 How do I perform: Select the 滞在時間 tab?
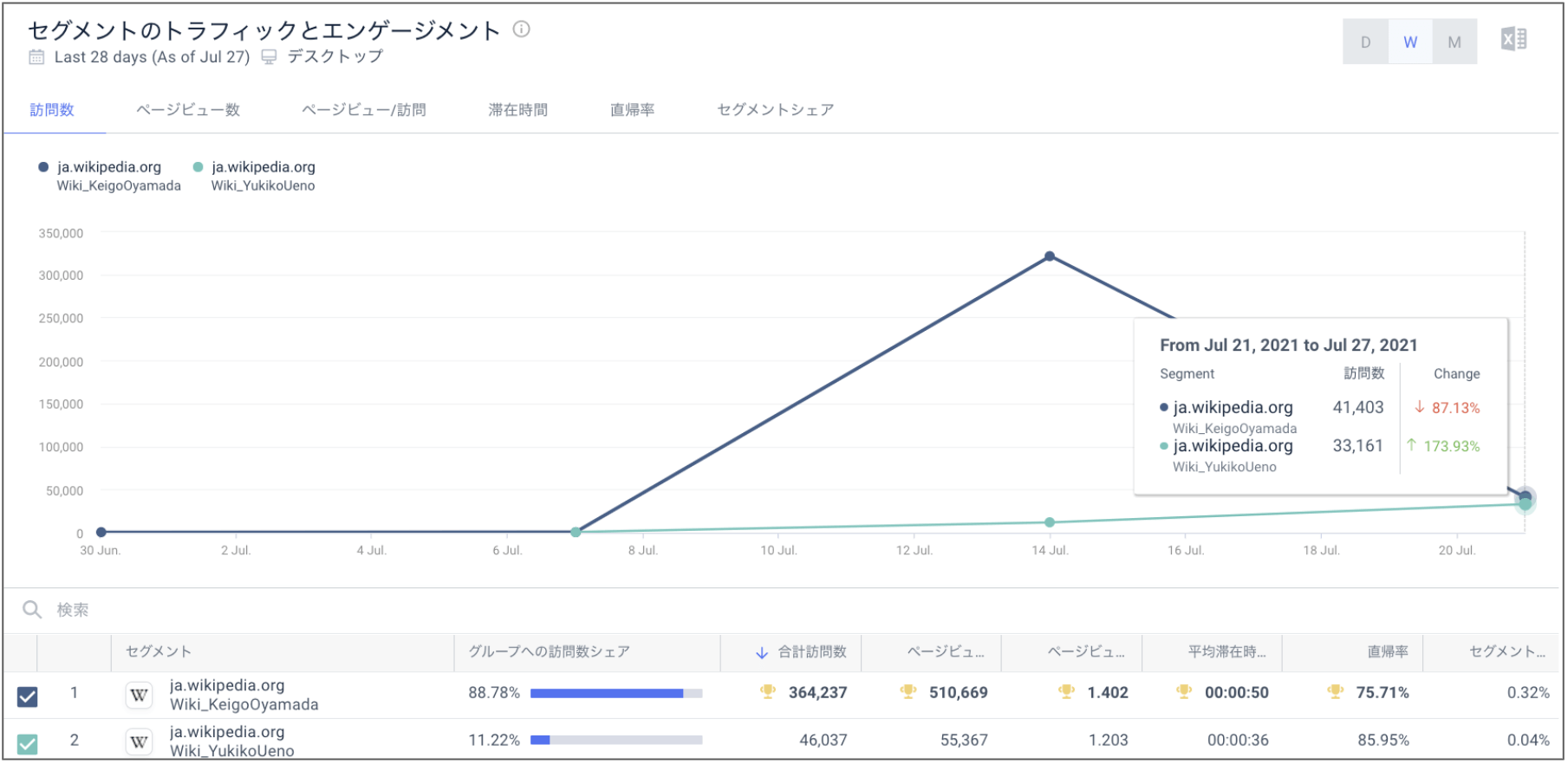click(x=517, y=110)
